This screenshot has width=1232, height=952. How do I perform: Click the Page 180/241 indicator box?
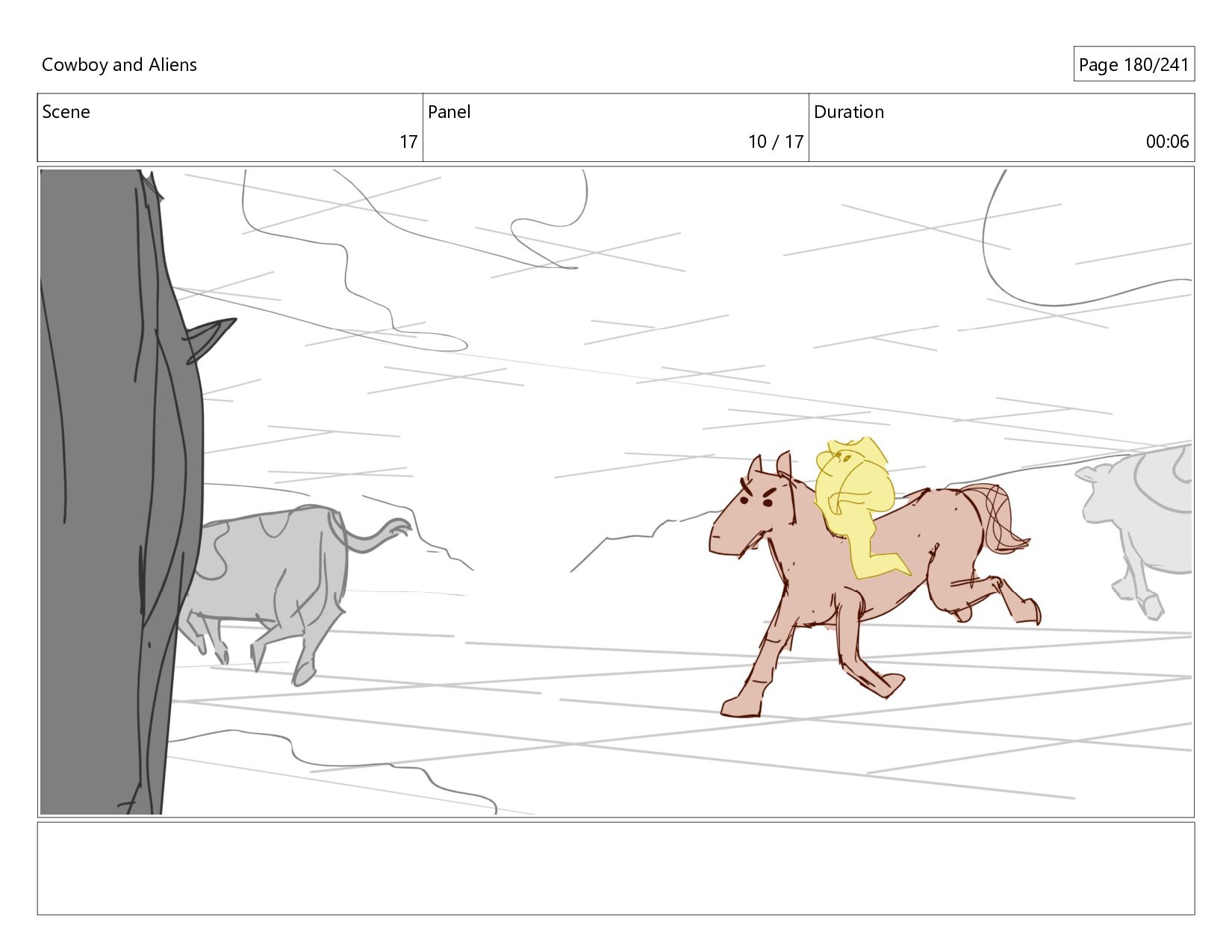coord(1133,65)
